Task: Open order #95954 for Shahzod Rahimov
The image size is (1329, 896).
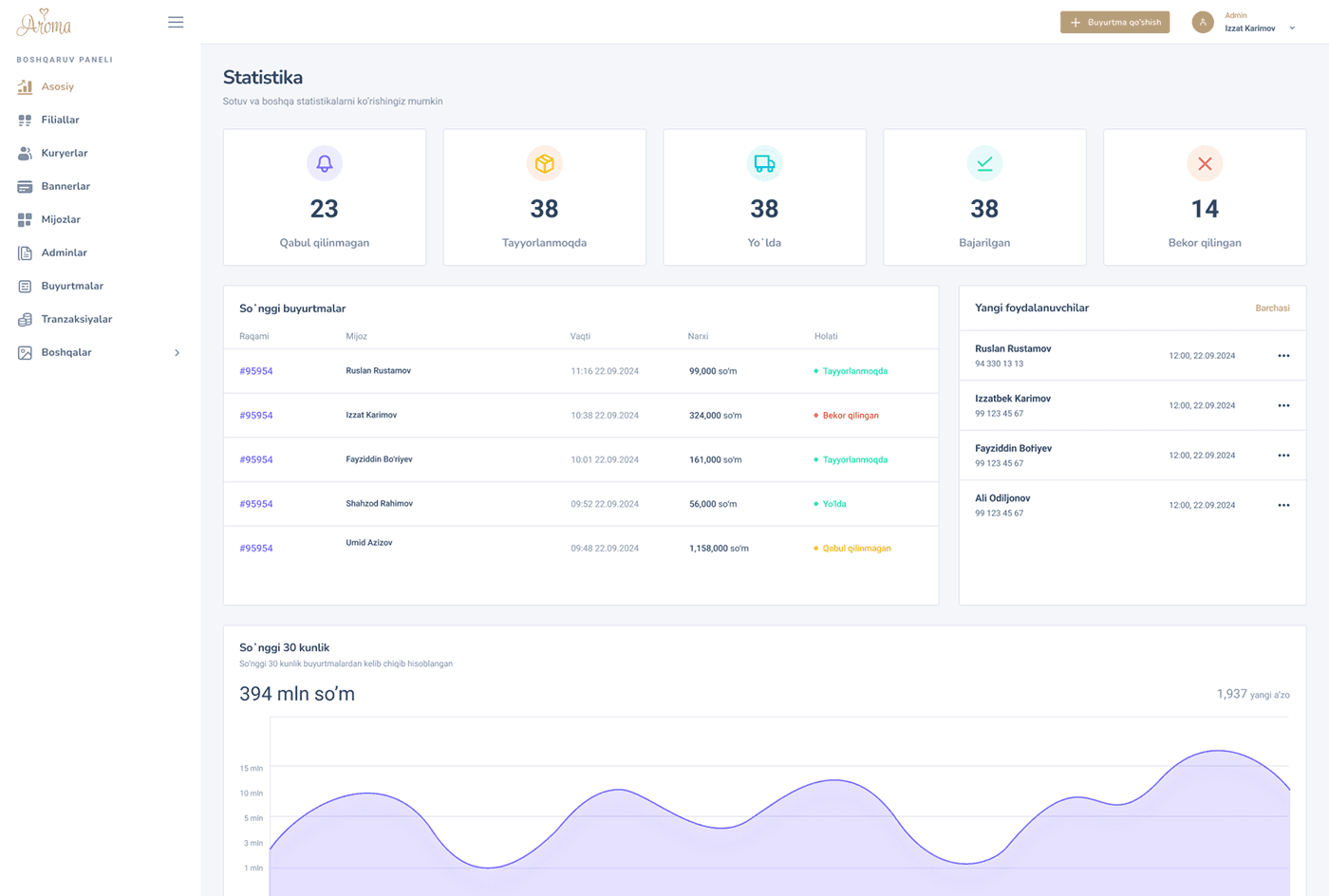Action: point(255,503)
